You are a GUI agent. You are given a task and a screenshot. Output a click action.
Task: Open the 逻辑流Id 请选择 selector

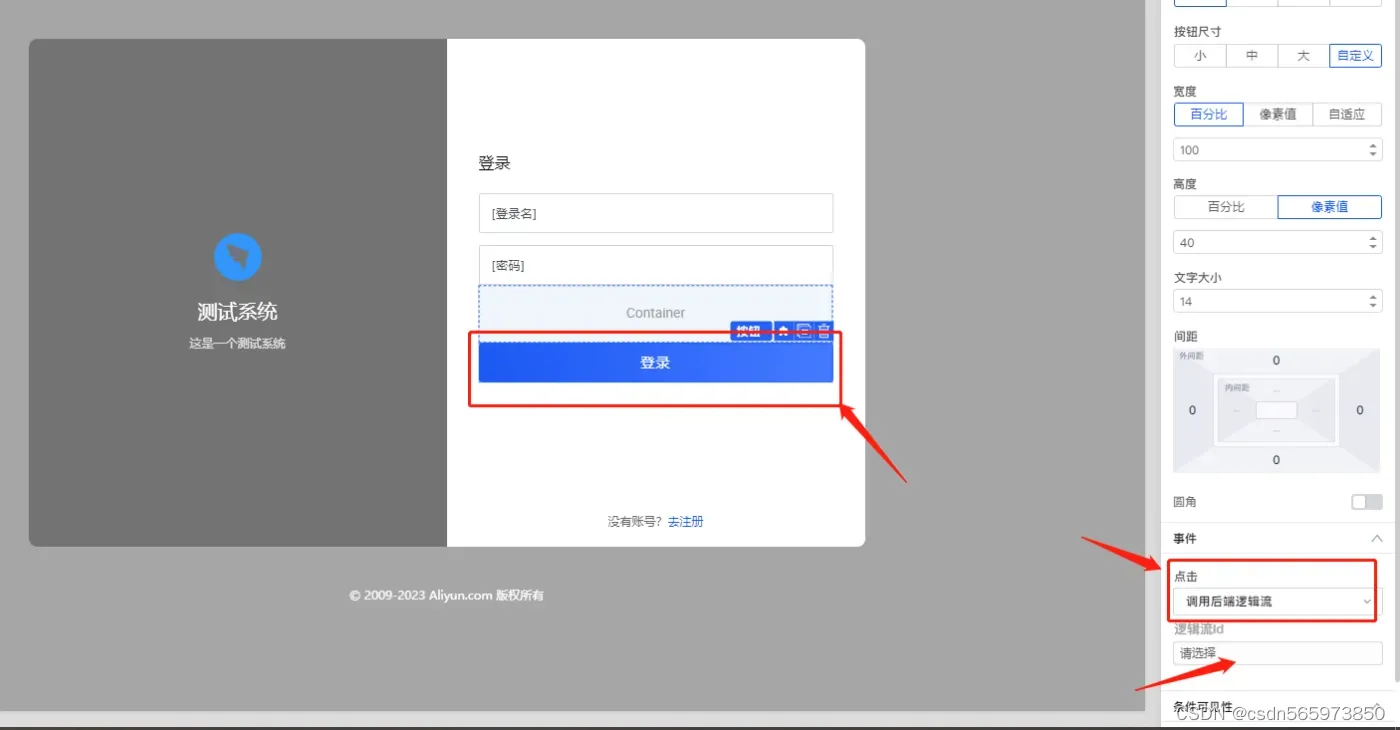coord(1278,653)
